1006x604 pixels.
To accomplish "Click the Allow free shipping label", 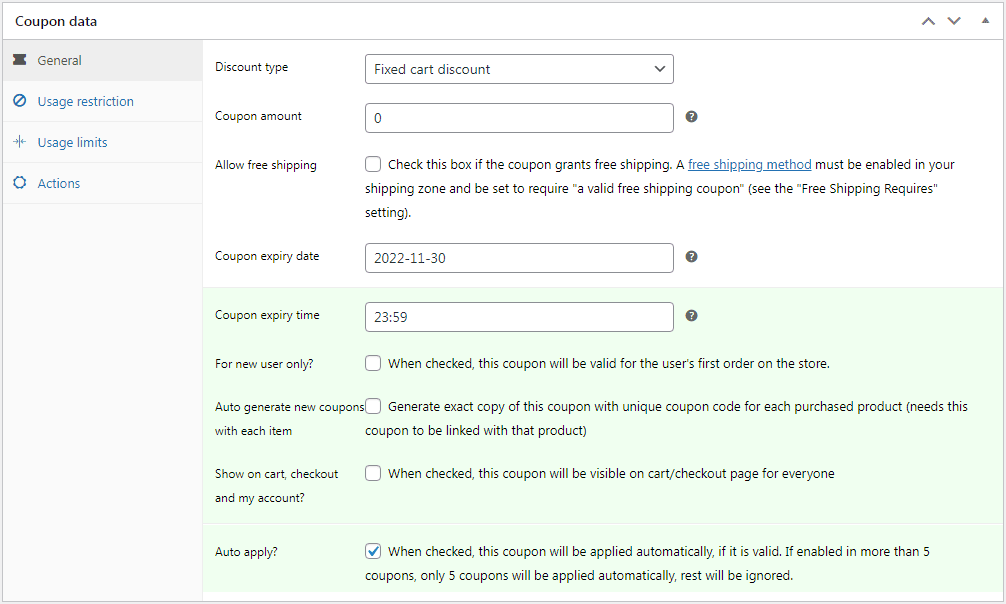I will point(266,165).
